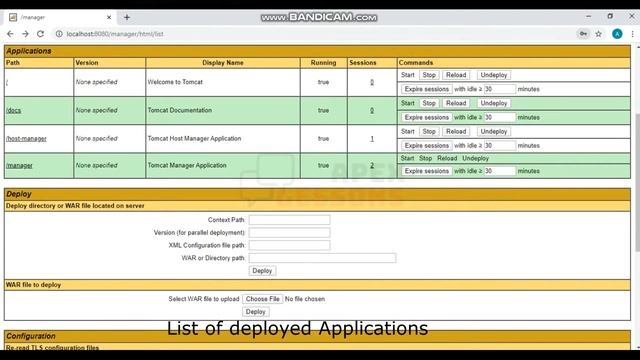The height and width of the screenshot is (360, 640).
Task: Expire sessions for Host Manager Application
Action: click(x=427, y=145)
